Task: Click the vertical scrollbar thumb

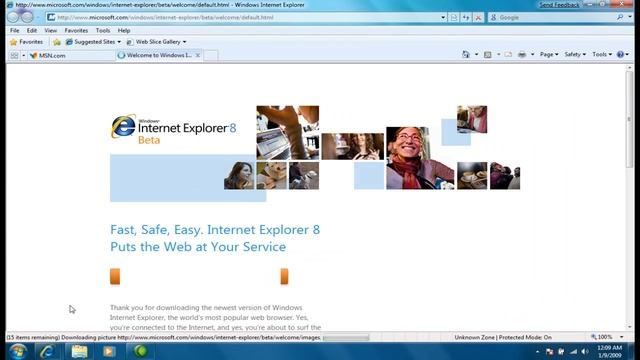Action: coord(629,119)
